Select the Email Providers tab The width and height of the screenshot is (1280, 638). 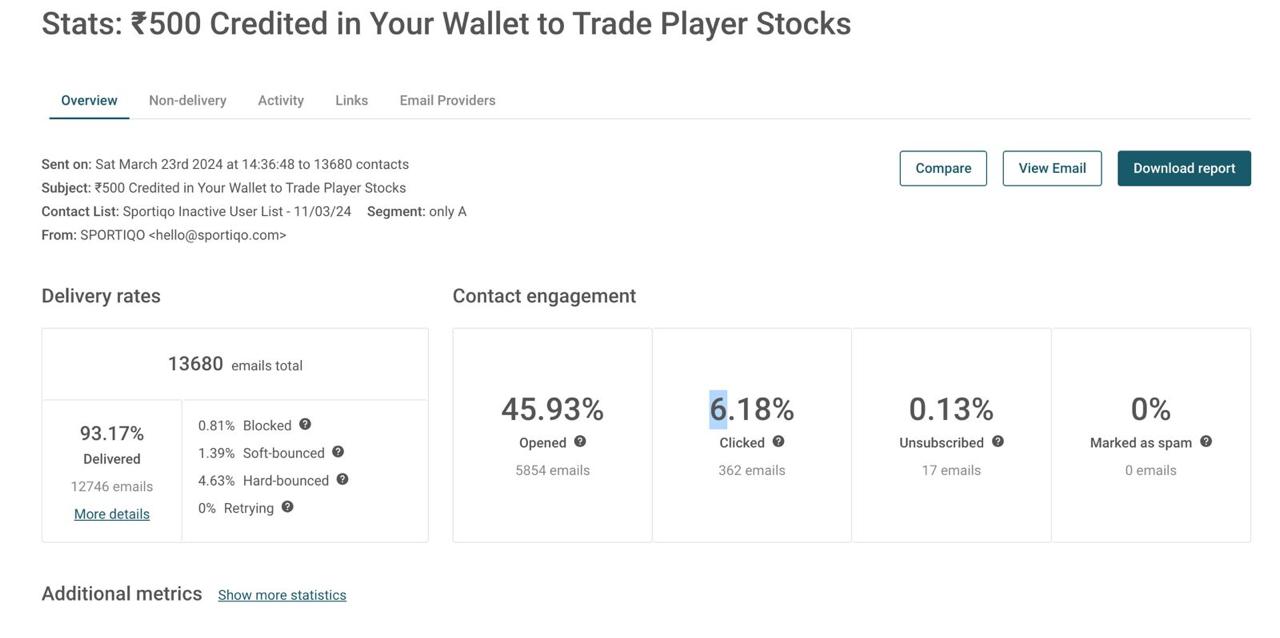pyautogui.click(x=447, y=100)
